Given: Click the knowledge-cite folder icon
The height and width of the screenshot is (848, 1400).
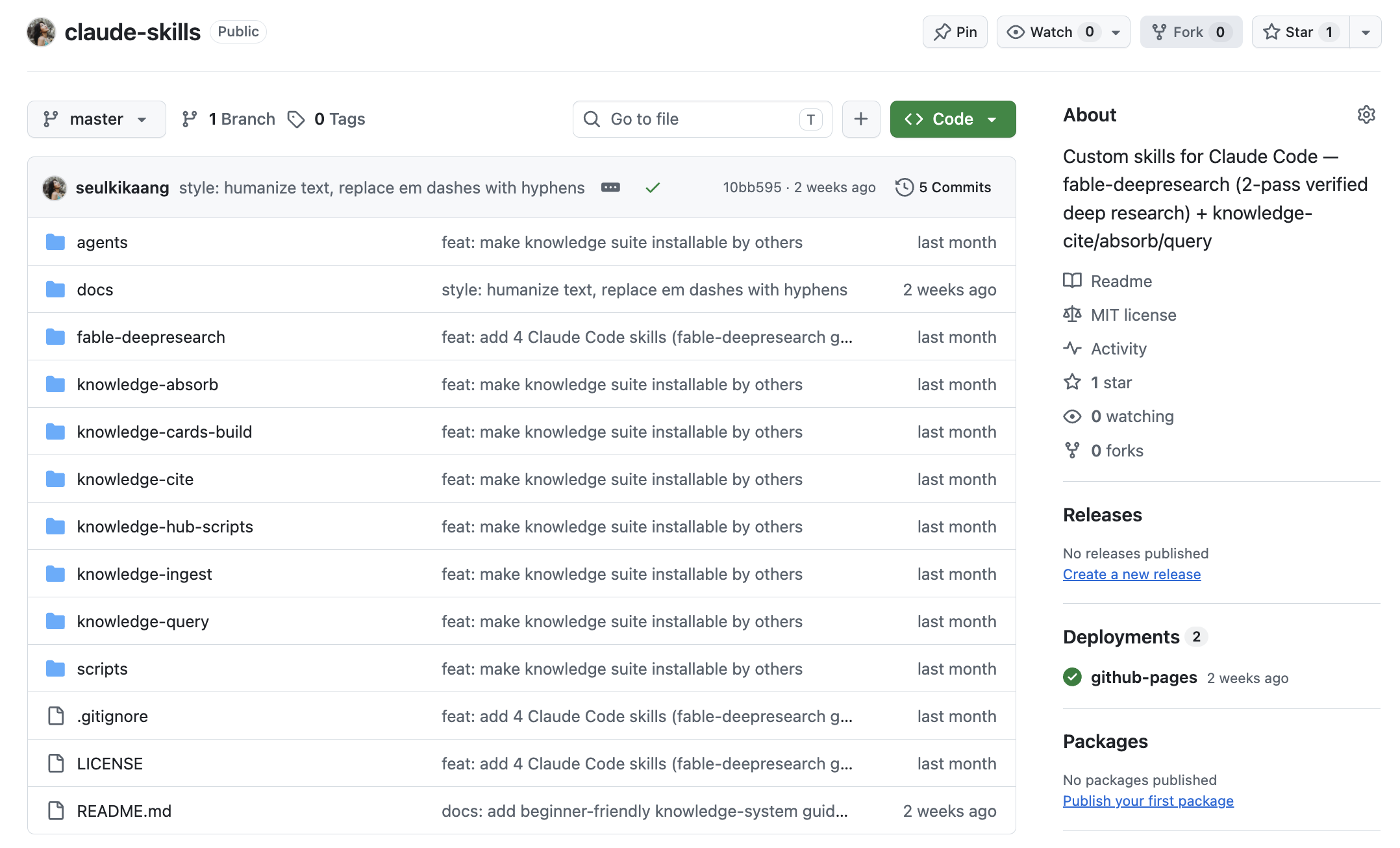Looking at the screenshot, I should (56, 479).
